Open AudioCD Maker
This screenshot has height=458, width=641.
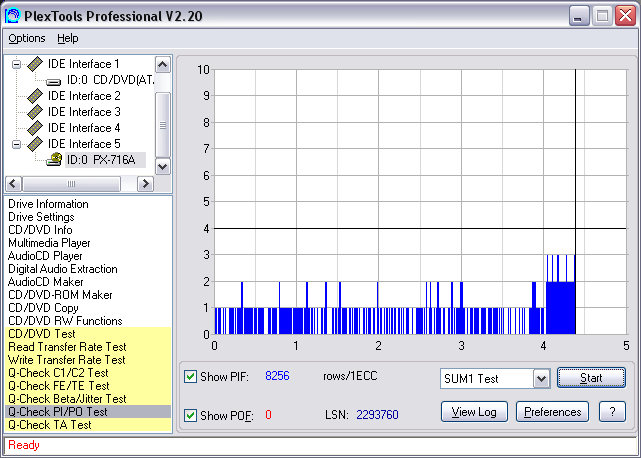[x=45, y=282]
